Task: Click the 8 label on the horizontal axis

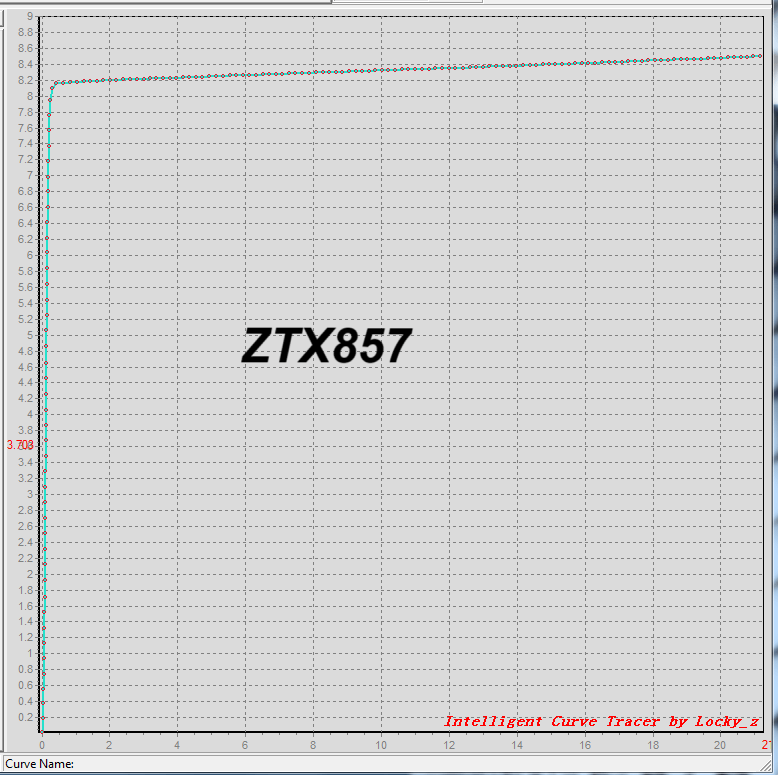Action: click(x=313, y=745)
